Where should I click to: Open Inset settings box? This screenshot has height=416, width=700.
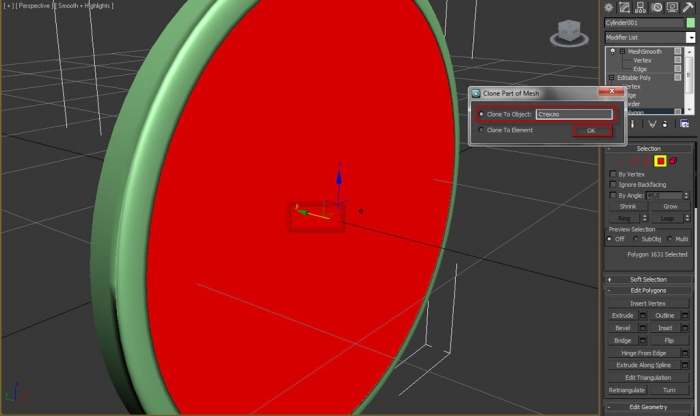point(685,328)
